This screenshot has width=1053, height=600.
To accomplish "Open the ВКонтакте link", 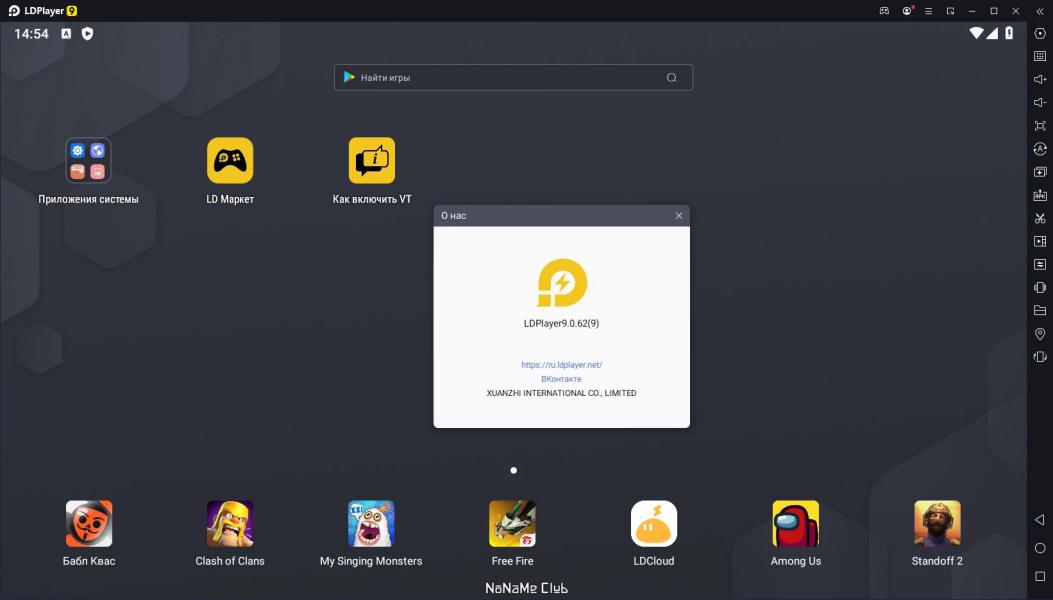I will point(561,379).
